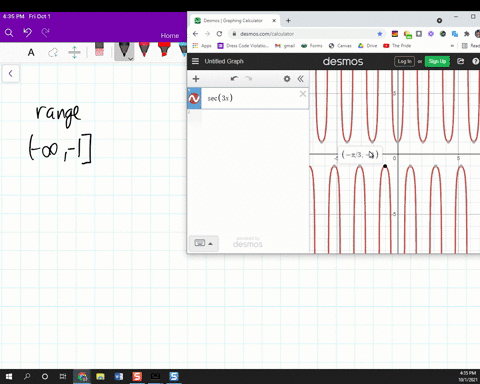
Task: Undo in the Desmos expression list
Action: point(234,79)
